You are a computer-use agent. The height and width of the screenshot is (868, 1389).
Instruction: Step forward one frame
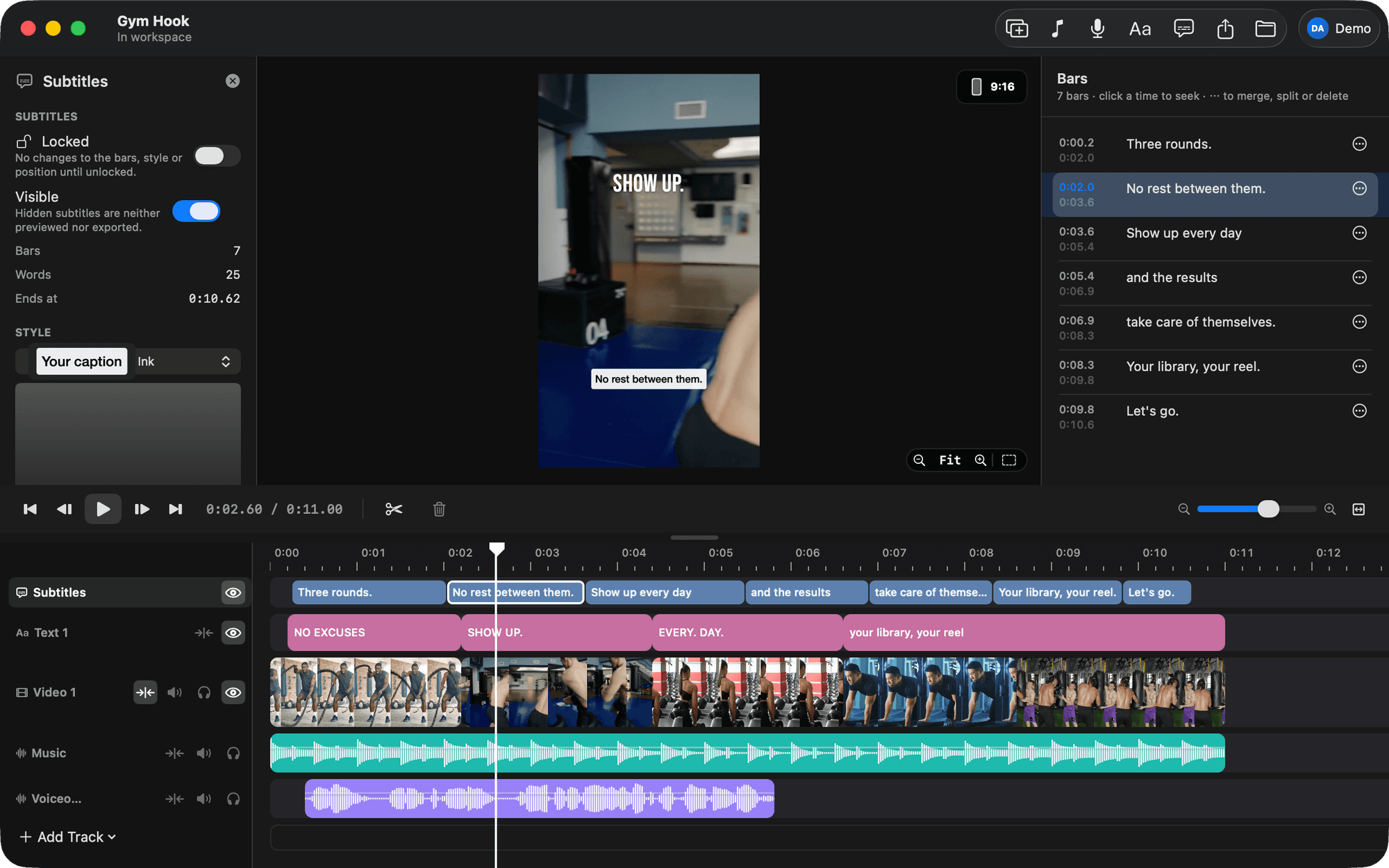point(142,509)
